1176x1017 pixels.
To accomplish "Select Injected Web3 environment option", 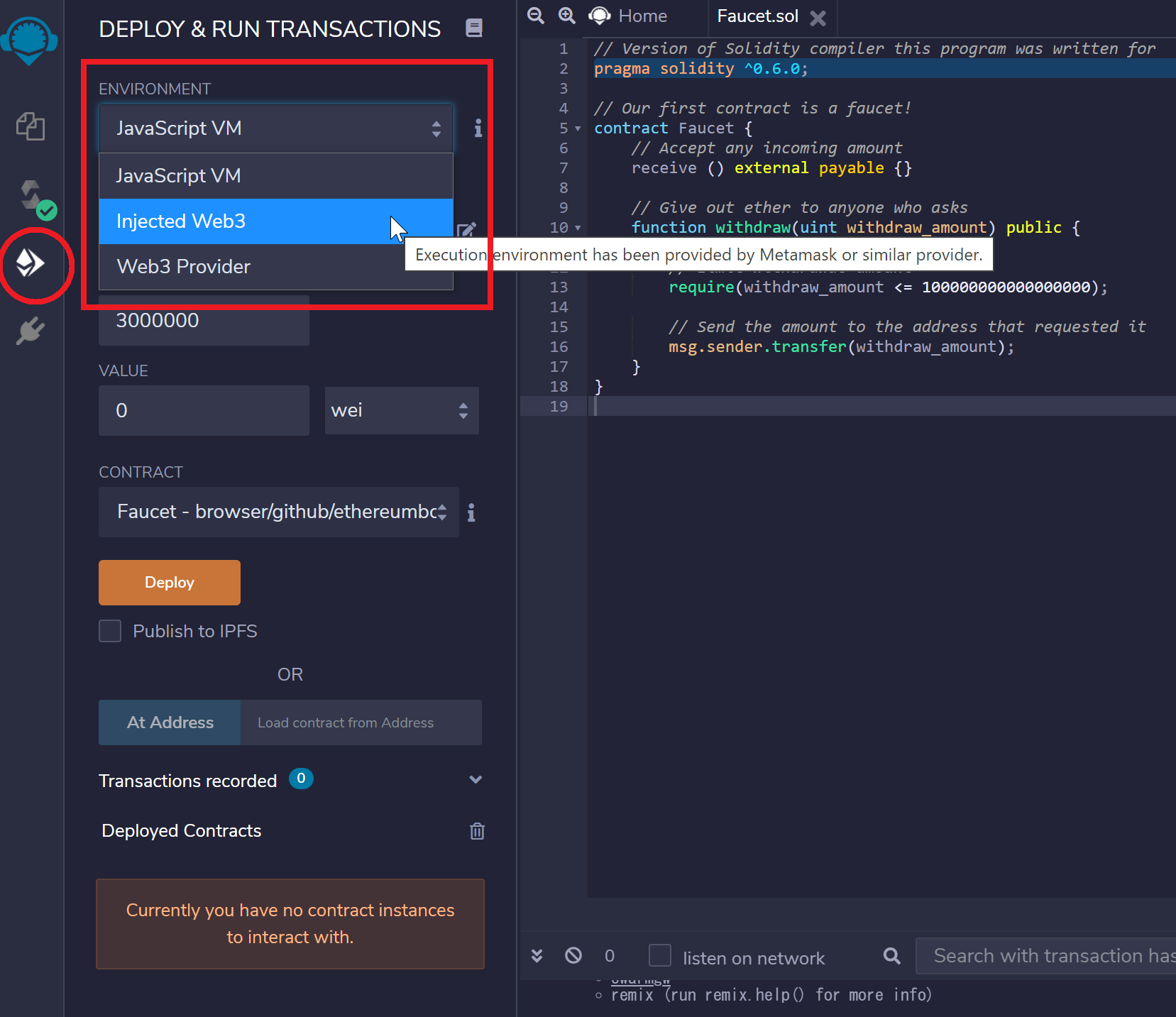I will coord(276,221).
